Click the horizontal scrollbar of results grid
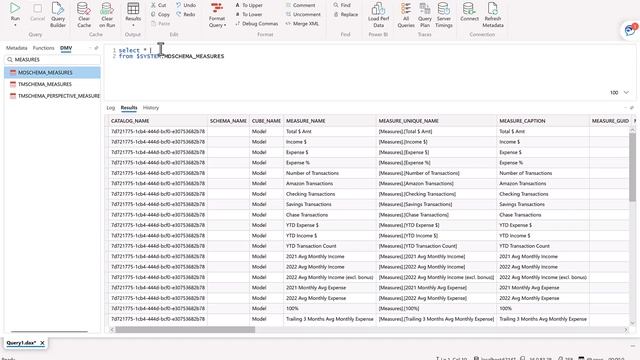 click(x=185, y=329)
